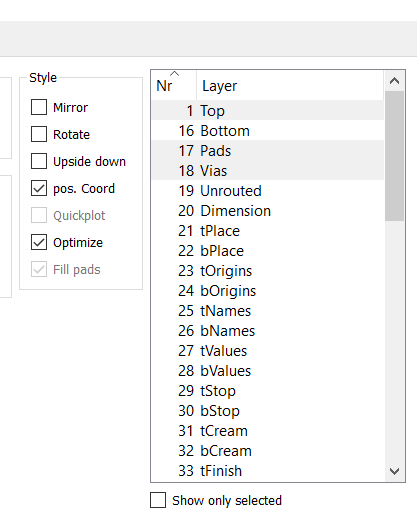Viewport: 417px width, 517px height.
Task: Select the 25 tNames layer
Action: tap(268, 310)
